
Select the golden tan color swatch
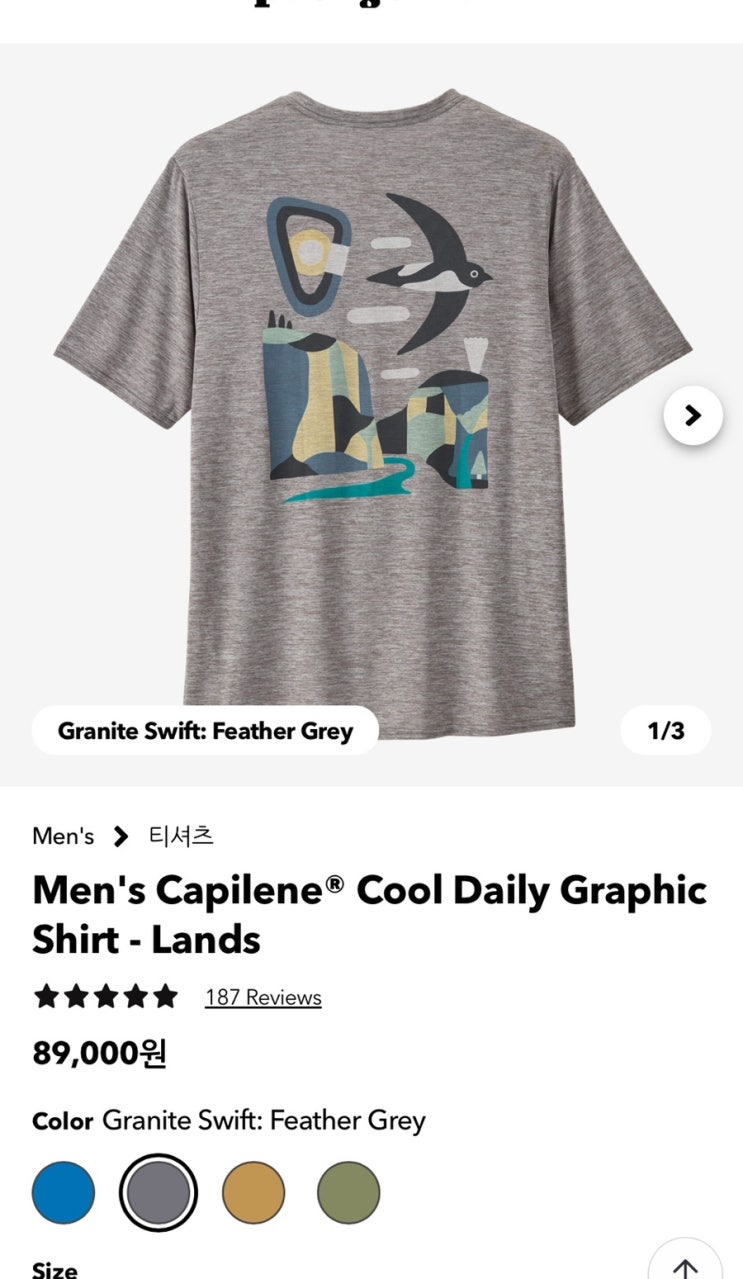pyautogui.click(x=253, y=1193)
